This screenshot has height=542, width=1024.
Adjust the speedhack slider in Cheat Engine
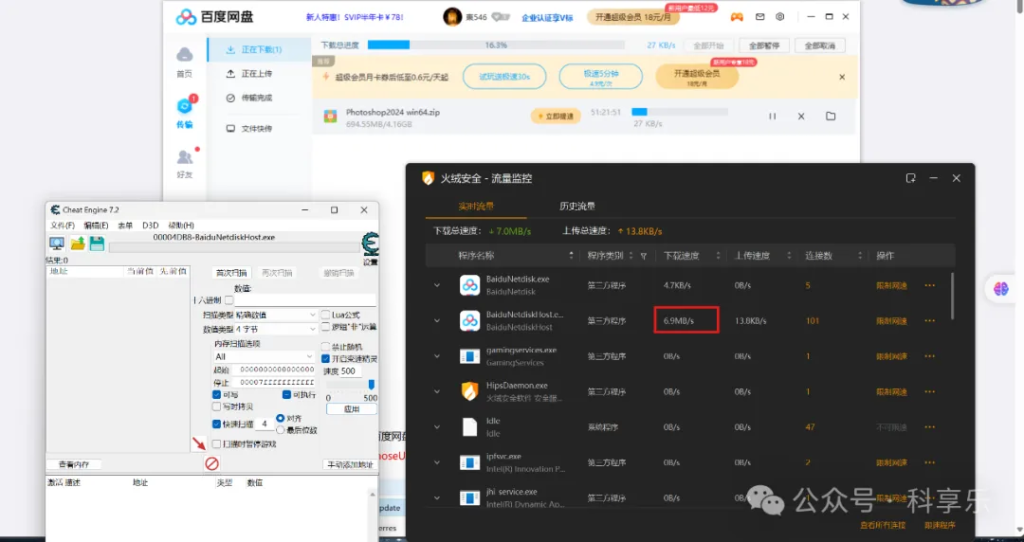pyautogui.click(x=371, y=385)
